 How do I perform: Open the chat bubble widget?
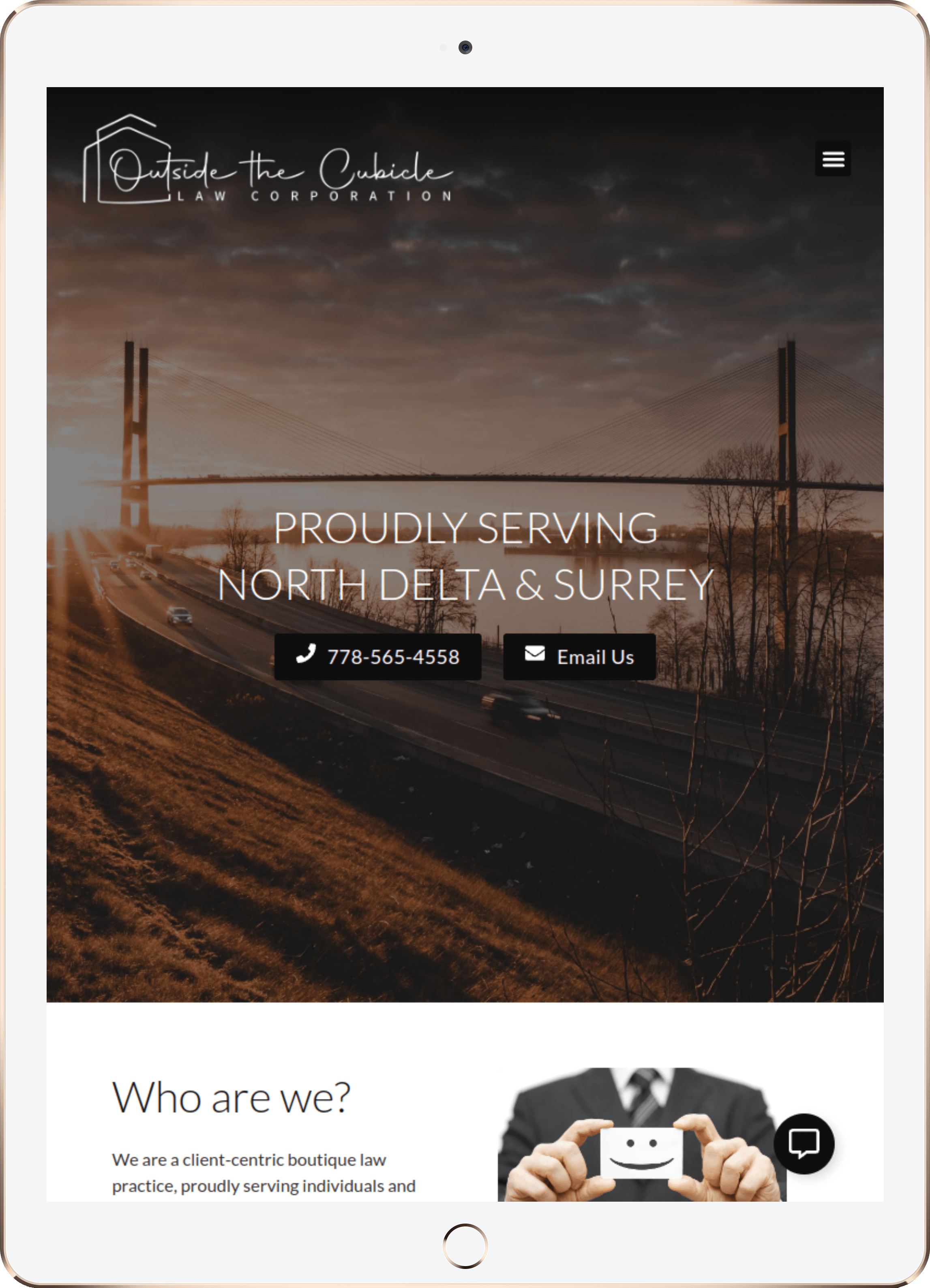(804, 1143)
